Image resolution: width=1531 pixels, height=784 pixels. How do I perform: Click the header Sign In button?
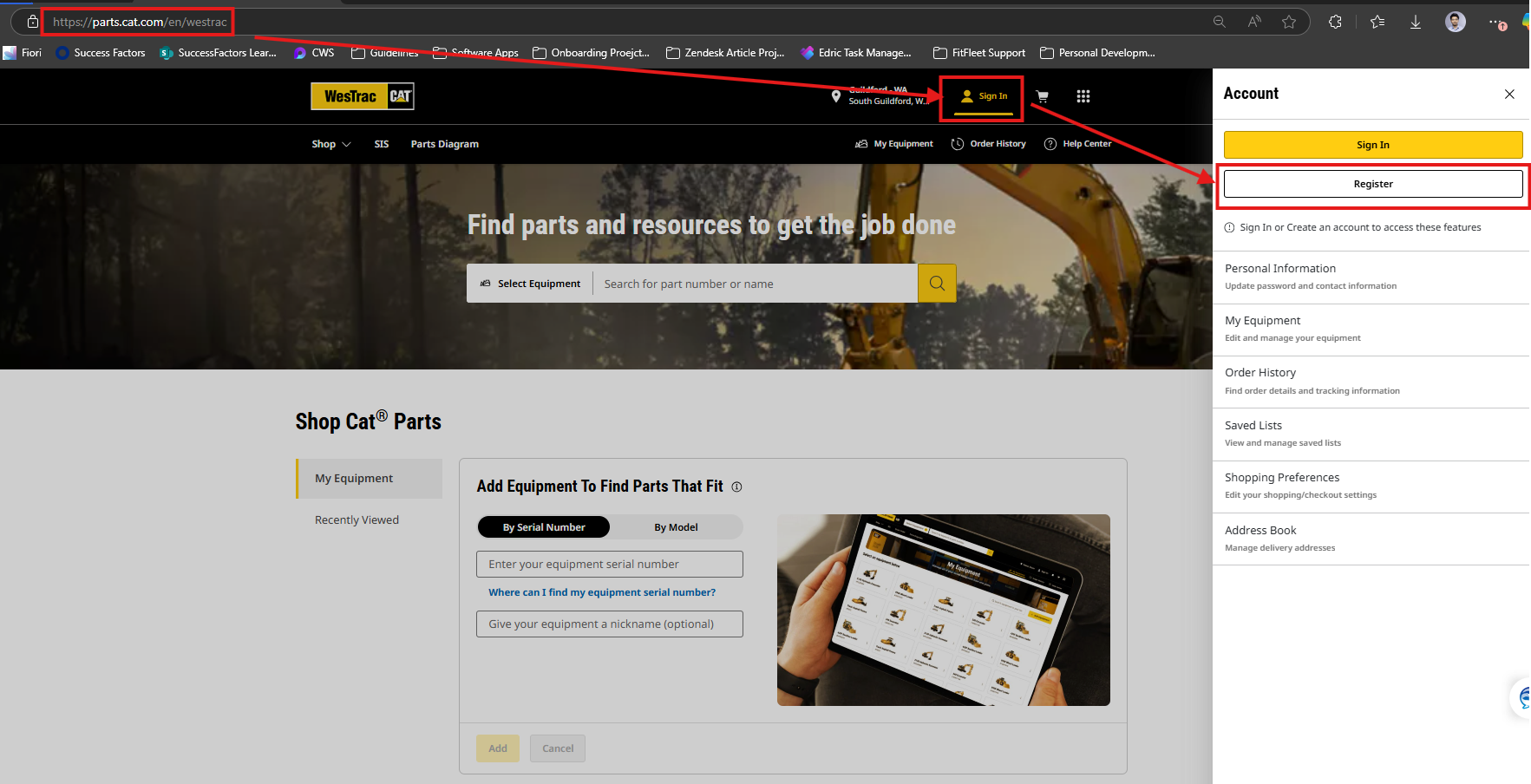pos(984,96)
